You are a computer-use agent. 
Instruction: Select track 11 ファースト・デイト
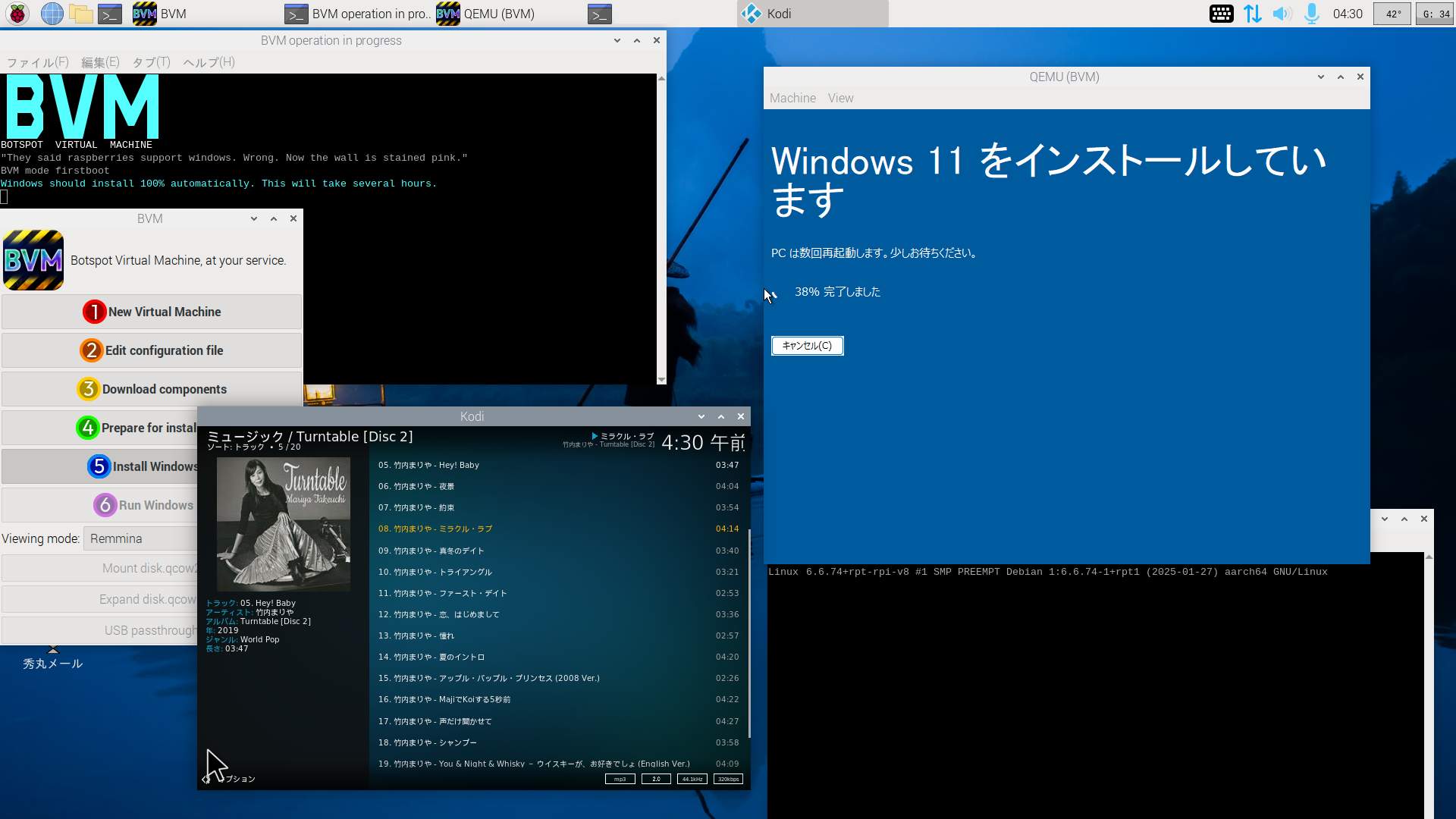point(559,593)
